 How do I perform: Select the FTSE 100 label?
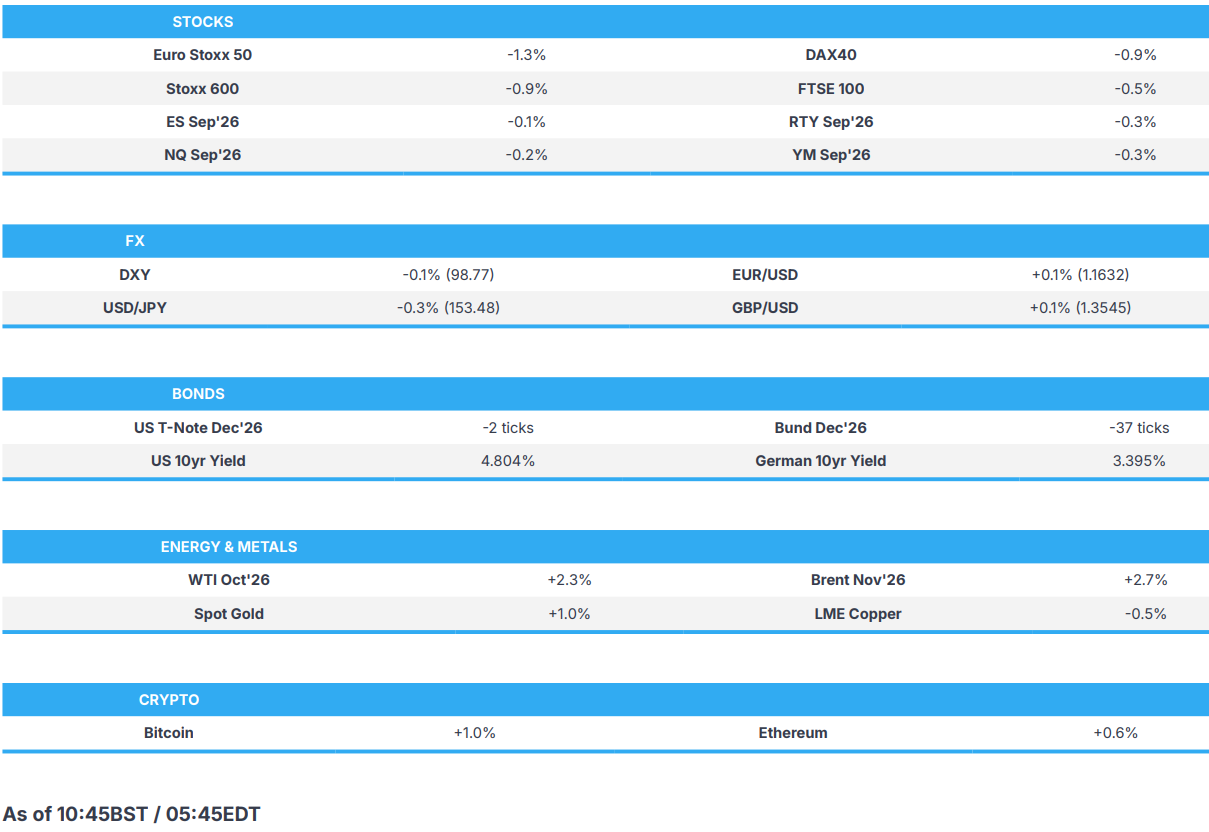pos(831,88)
